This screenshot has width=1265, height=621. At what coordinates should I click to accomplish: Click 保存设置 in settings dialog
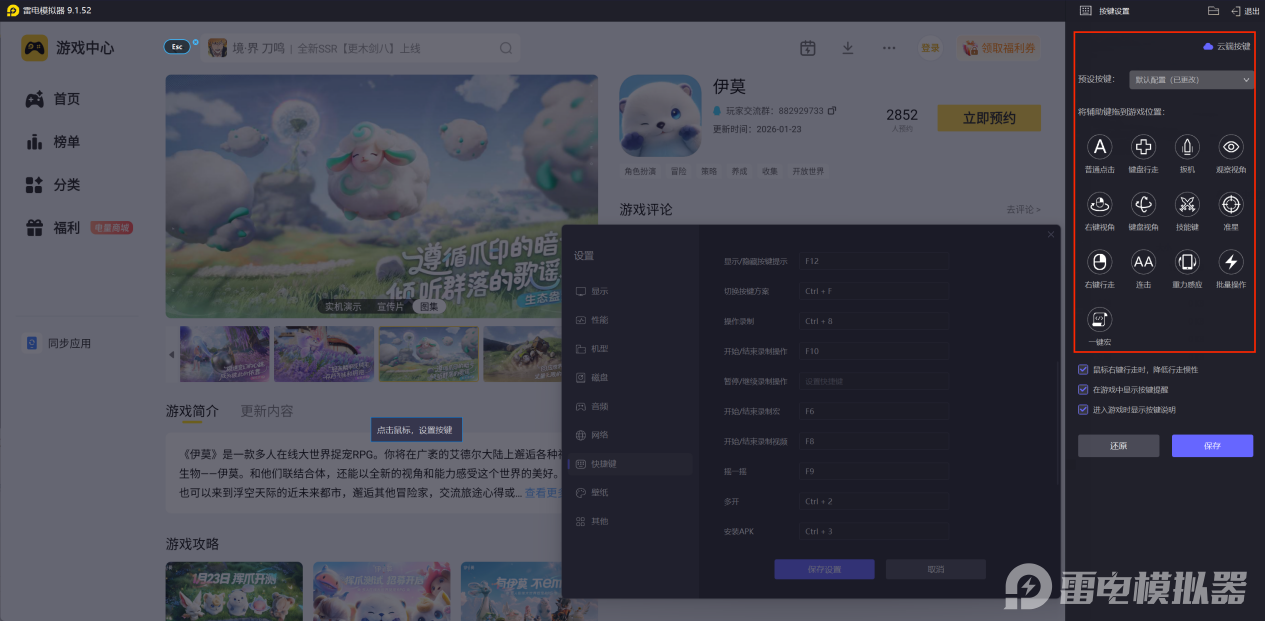coord(824,569)
